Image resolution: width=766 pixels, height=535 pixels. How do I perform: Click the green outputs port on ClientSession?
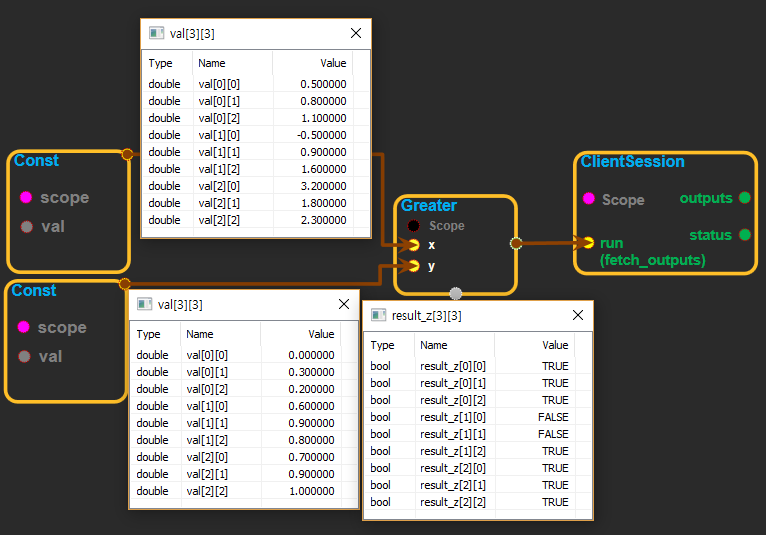744,198
